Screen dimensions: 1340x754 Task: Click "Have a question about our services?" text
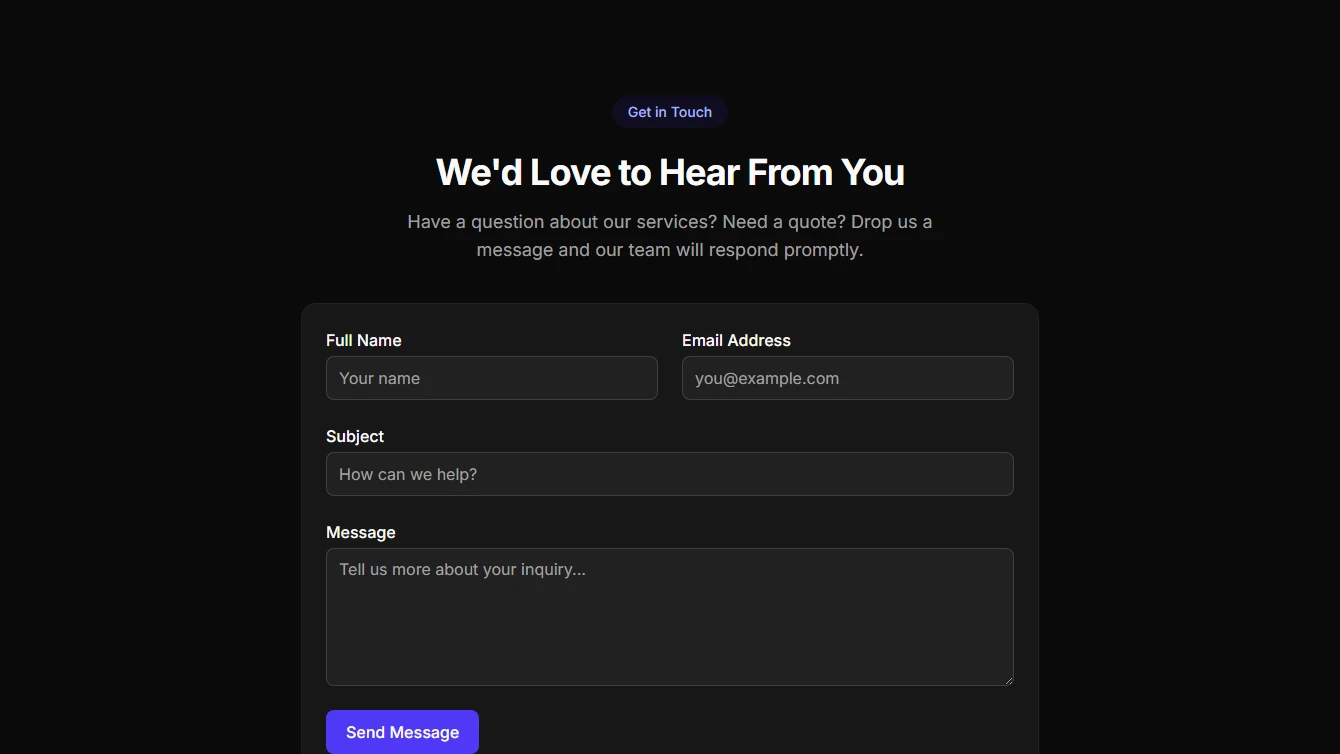click(x=561, y=221)
